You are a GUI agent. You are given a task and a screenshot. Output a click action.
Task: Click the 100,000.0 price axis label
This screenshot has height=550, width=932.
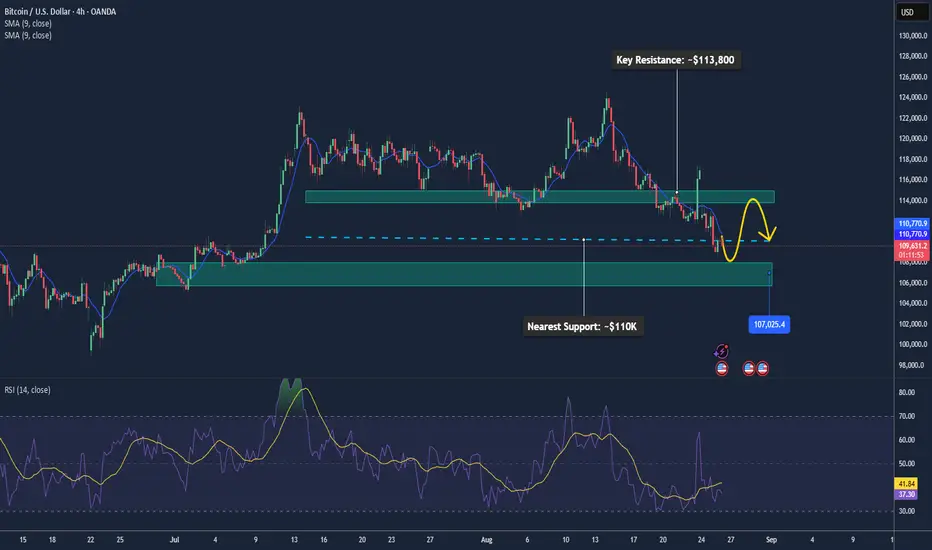912,344
